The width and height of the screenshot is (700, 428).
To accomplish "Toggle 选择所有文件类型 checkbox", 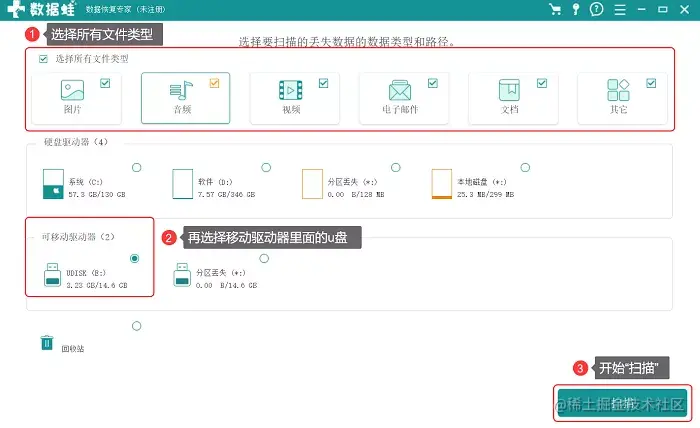I will (x=43, y=59).
